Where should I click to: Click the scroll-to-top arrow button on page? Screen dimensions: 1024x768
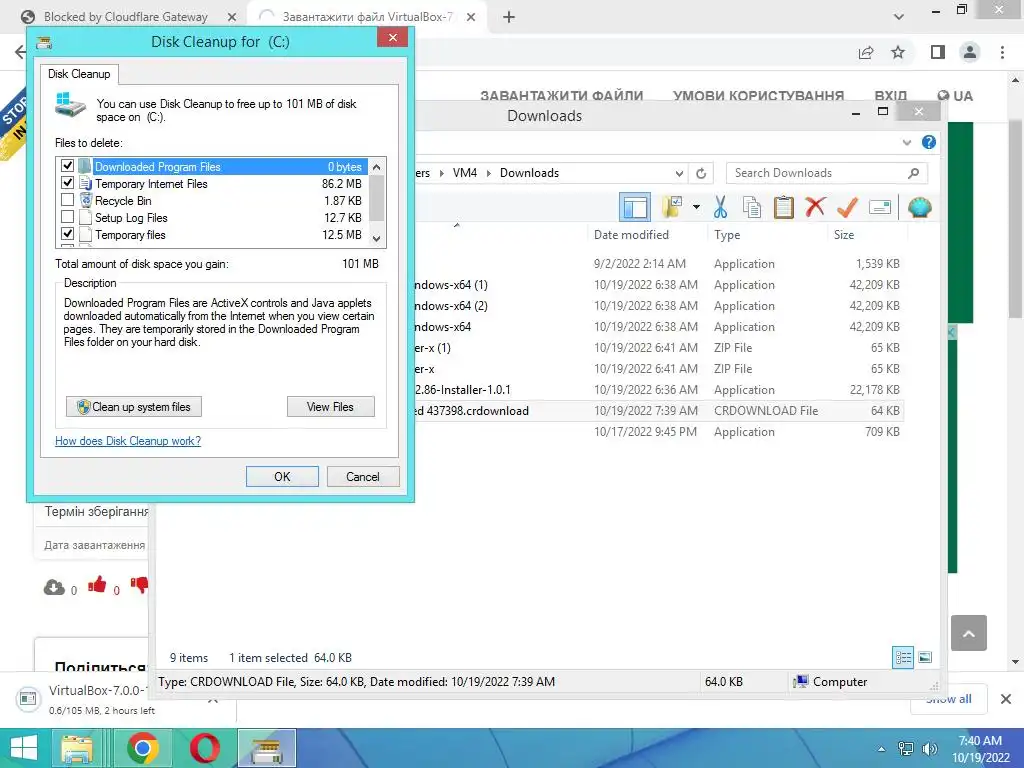[x=968, y=633]
